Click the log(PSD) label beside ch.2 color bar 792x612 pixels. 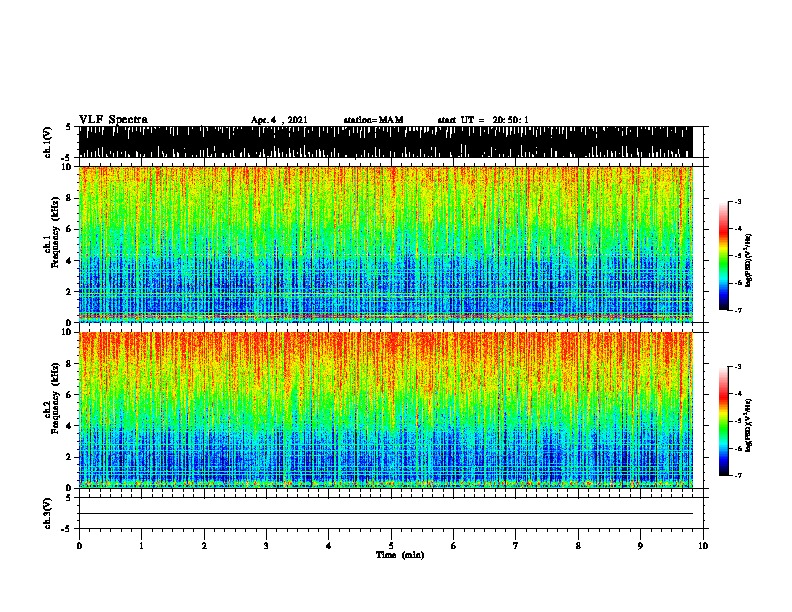748,426
